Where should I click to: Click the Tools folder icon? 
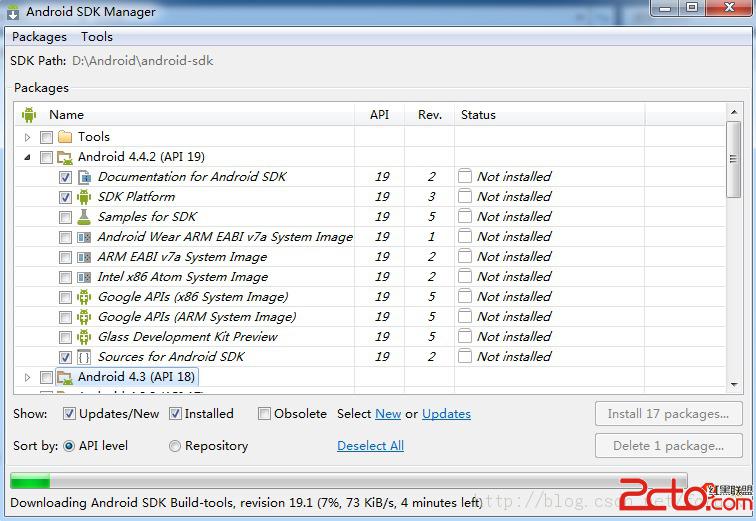[x=65, y=137]
